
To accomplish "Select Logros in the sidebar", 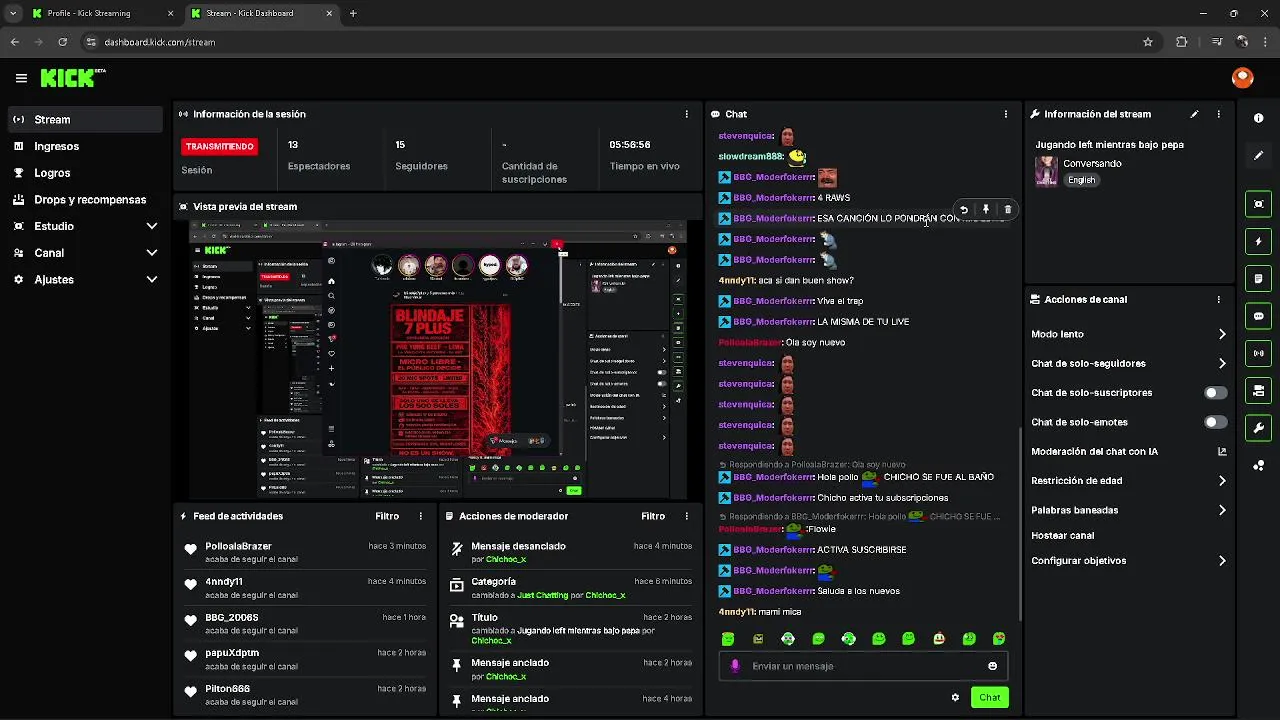I will pyautogui.click(x=85, y=173).
